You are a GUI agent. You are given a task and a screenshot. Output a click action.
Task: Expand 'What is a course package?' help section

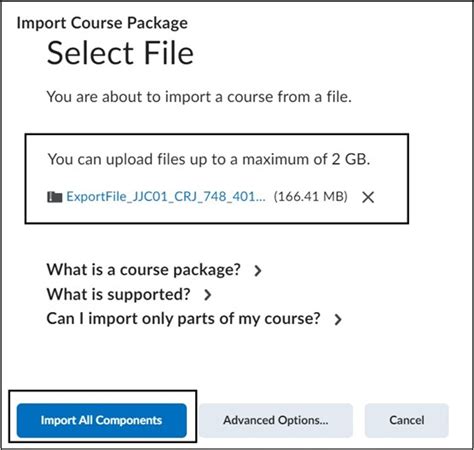coord(143,270)
